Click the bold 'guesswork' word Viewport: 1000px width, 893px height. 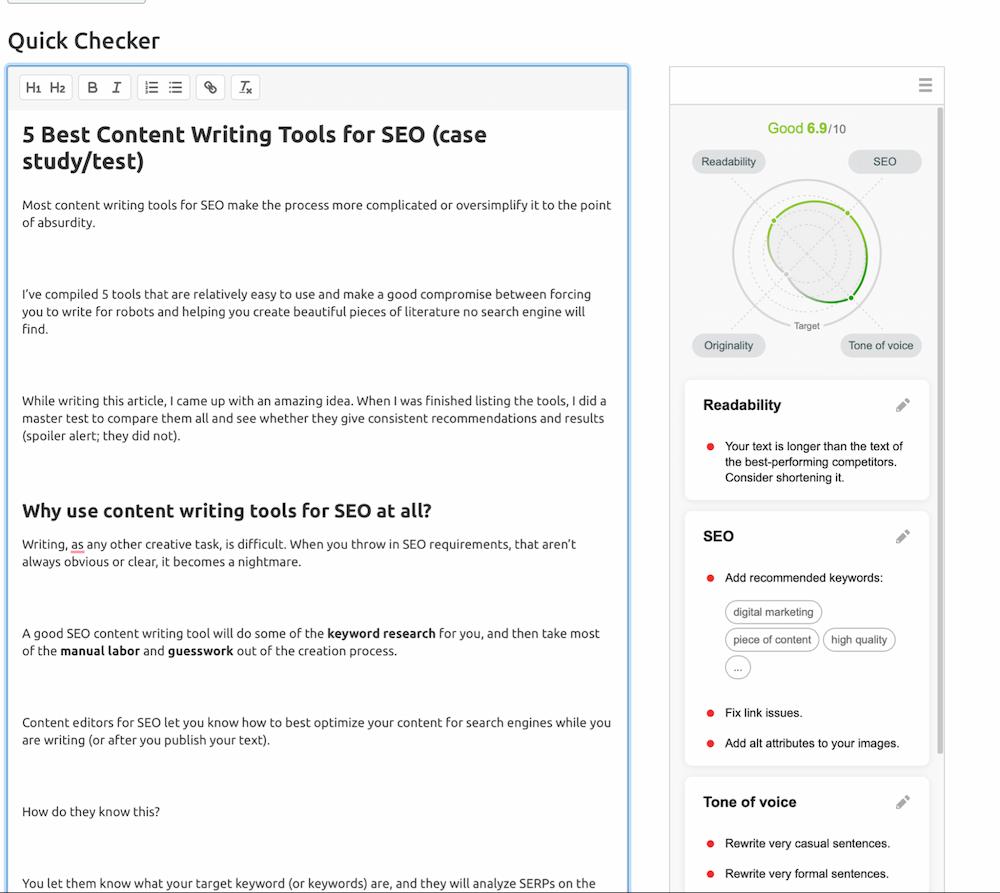[x=200, y=651]
